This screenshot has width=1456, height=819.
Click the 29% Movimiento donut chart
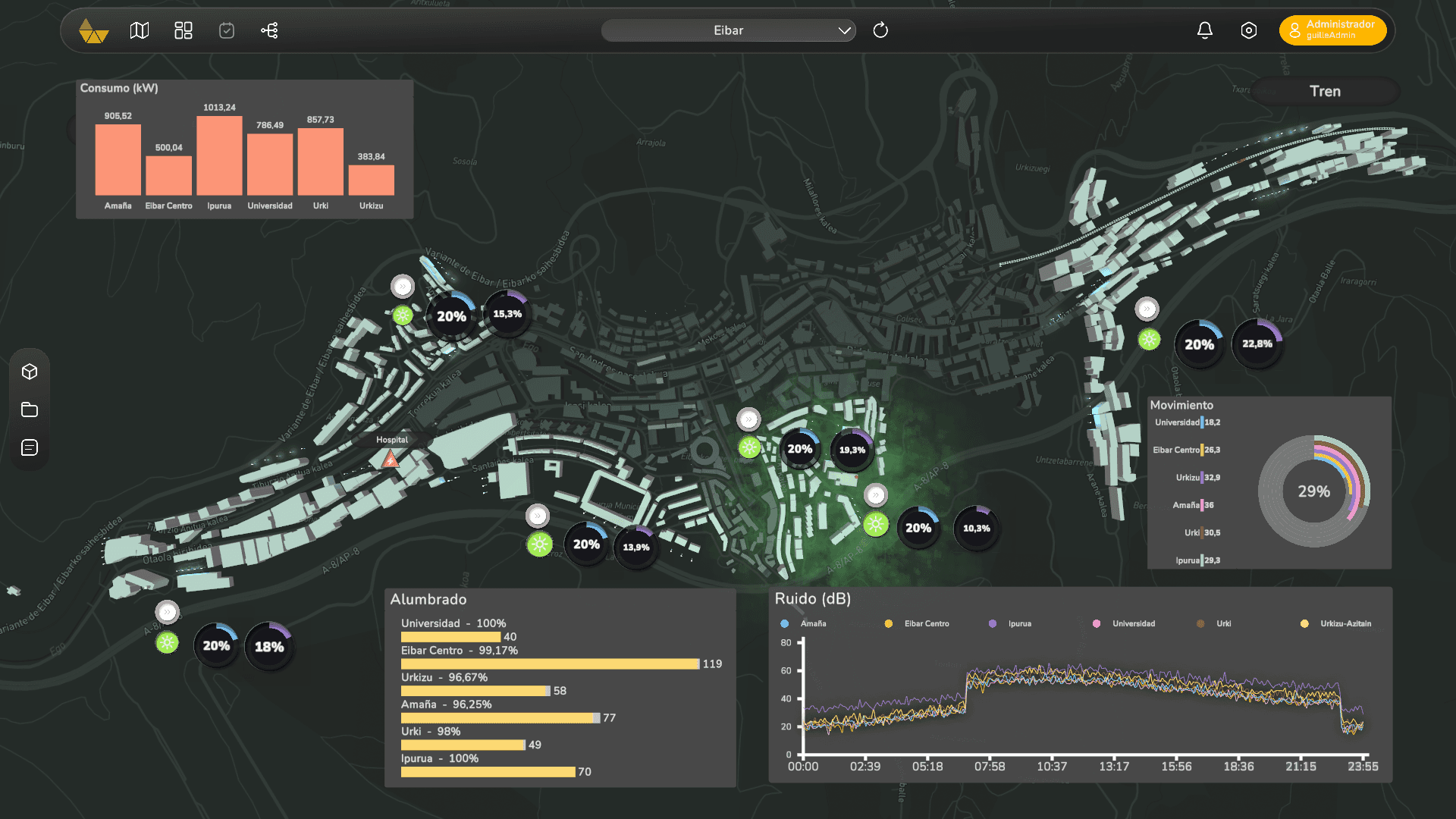click(1313, 491)
